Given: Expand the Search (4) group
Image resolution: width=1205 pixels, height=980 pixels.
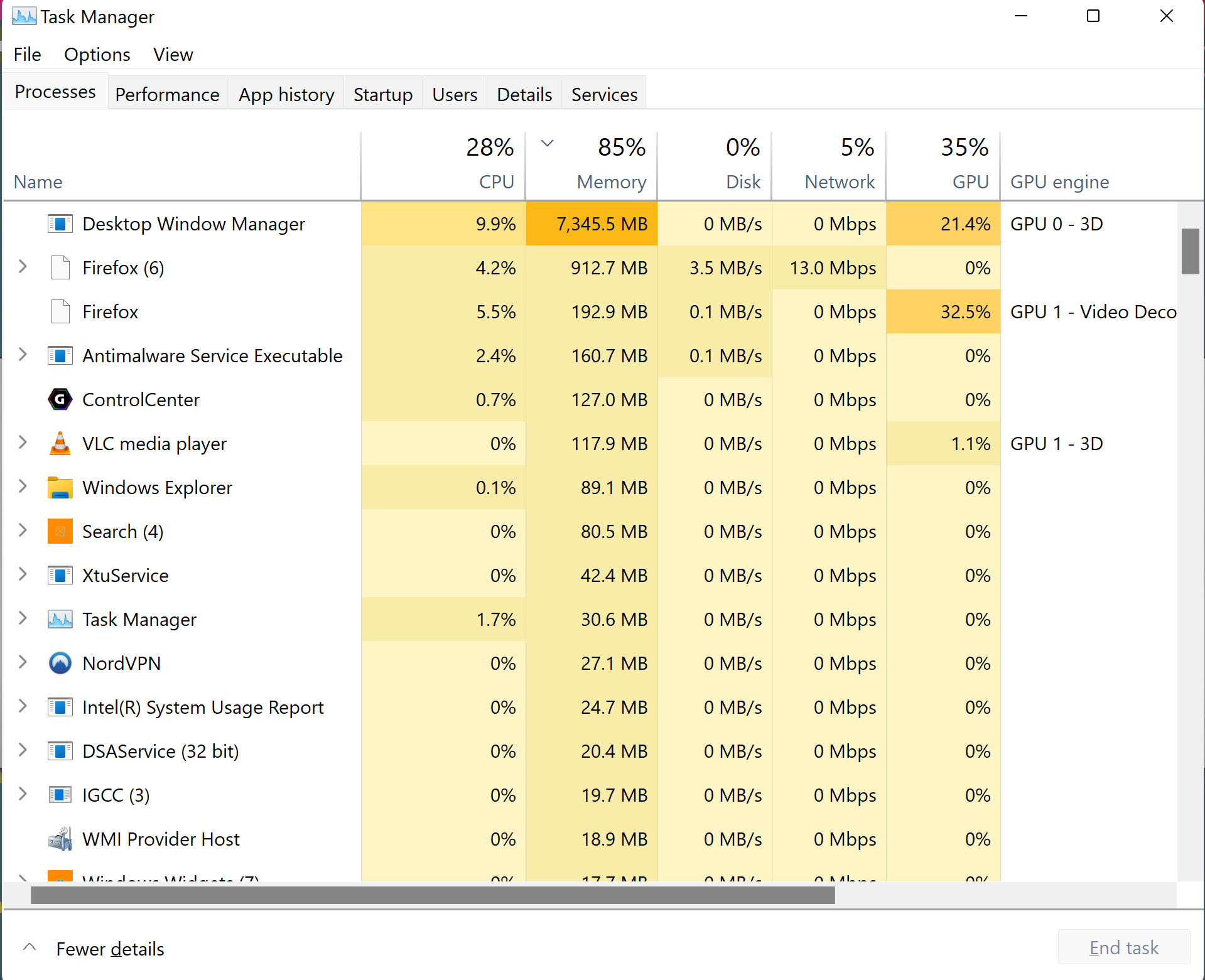Looking at the screenshot, I should 23,531.
